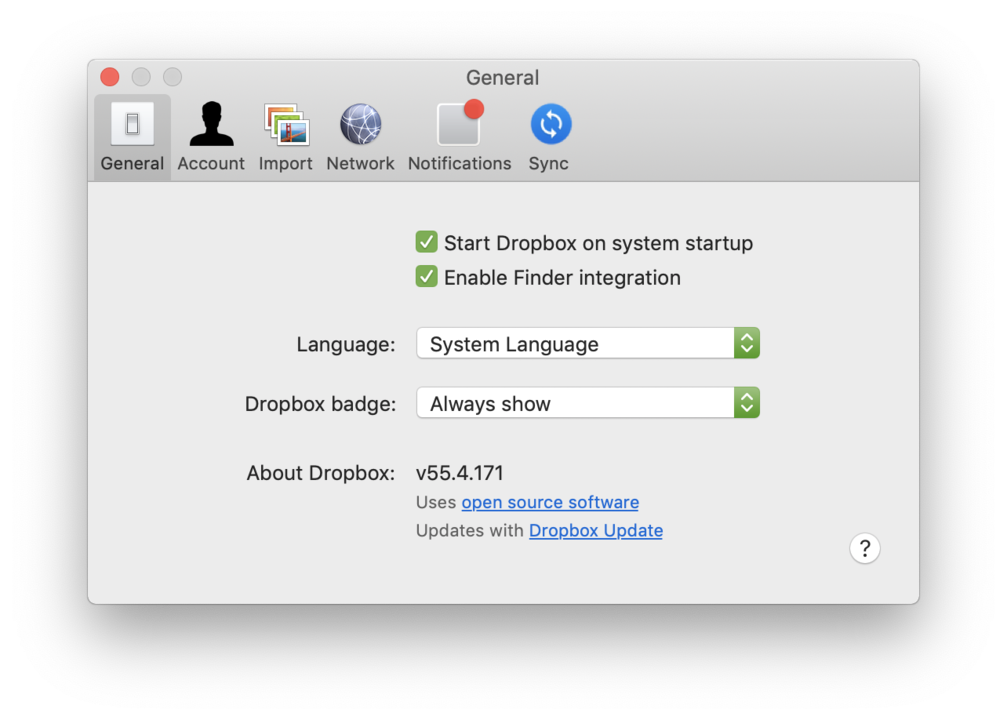The width and height of the screenshot is (1007, 720).
Task: Click the General window title
Action: pos(502,78)
